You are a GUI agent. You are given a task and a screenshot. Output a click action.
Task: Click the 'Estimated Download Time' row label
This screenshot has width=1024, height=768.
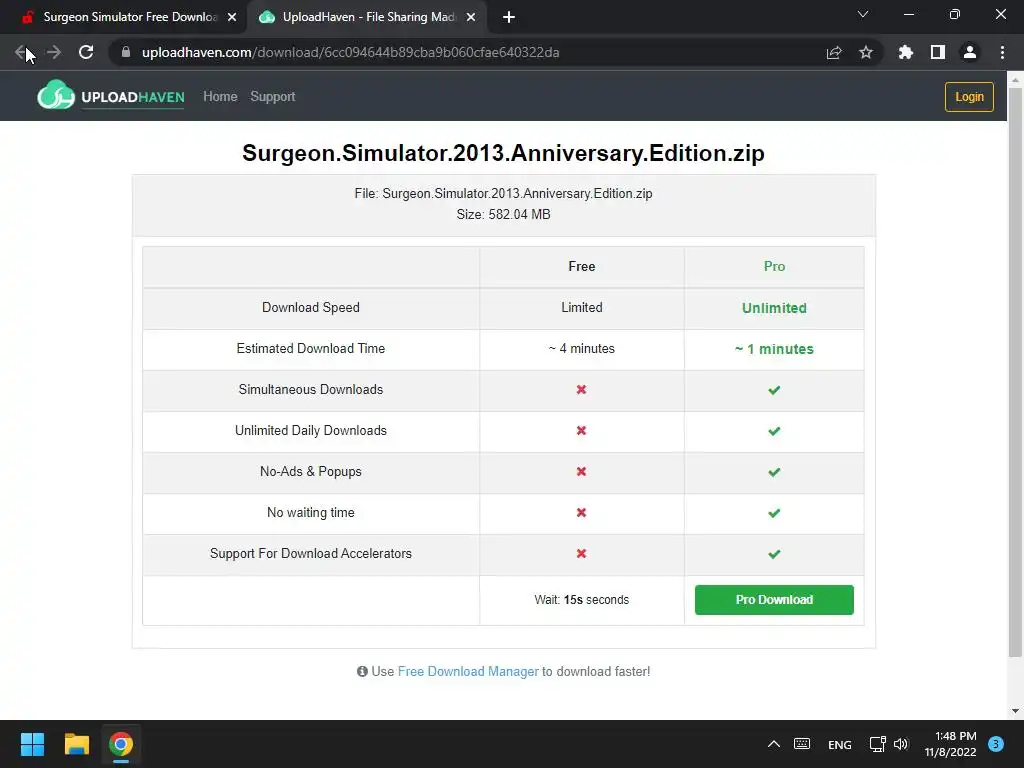coord(311,349)
